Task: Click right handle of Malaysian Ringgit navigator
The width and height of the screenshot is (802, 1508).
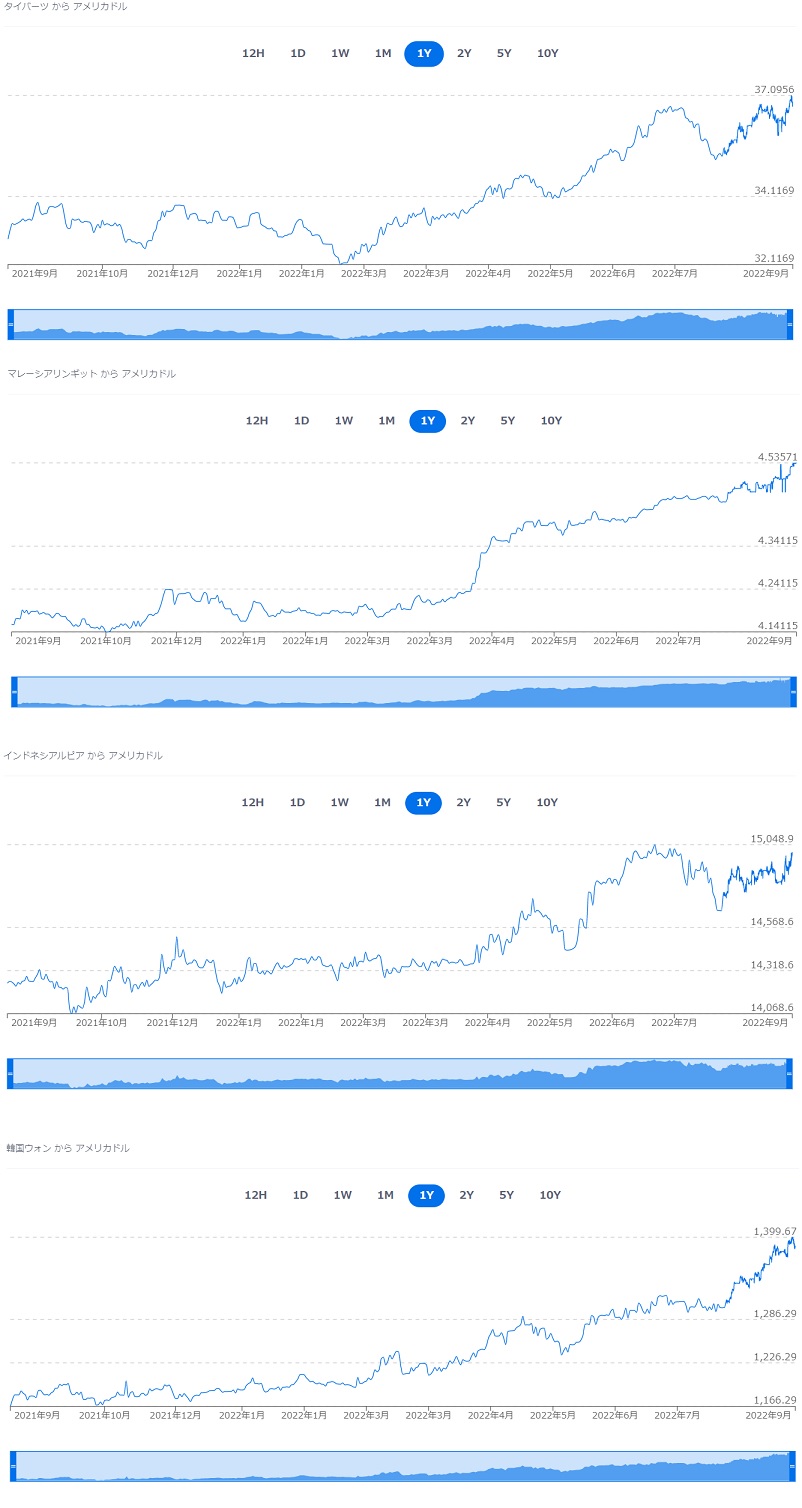Action: click(x=793, y=691)
